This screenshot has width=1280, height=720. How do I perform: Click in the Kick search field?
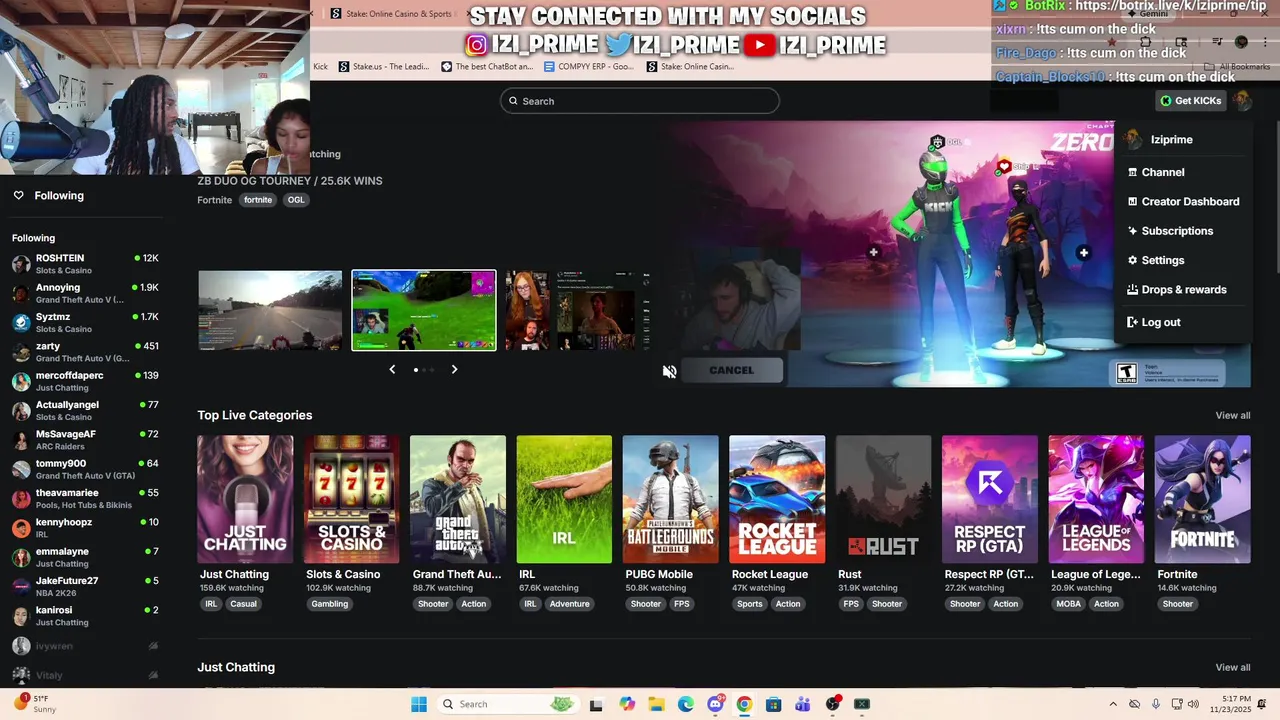click(x=640, y=101)
